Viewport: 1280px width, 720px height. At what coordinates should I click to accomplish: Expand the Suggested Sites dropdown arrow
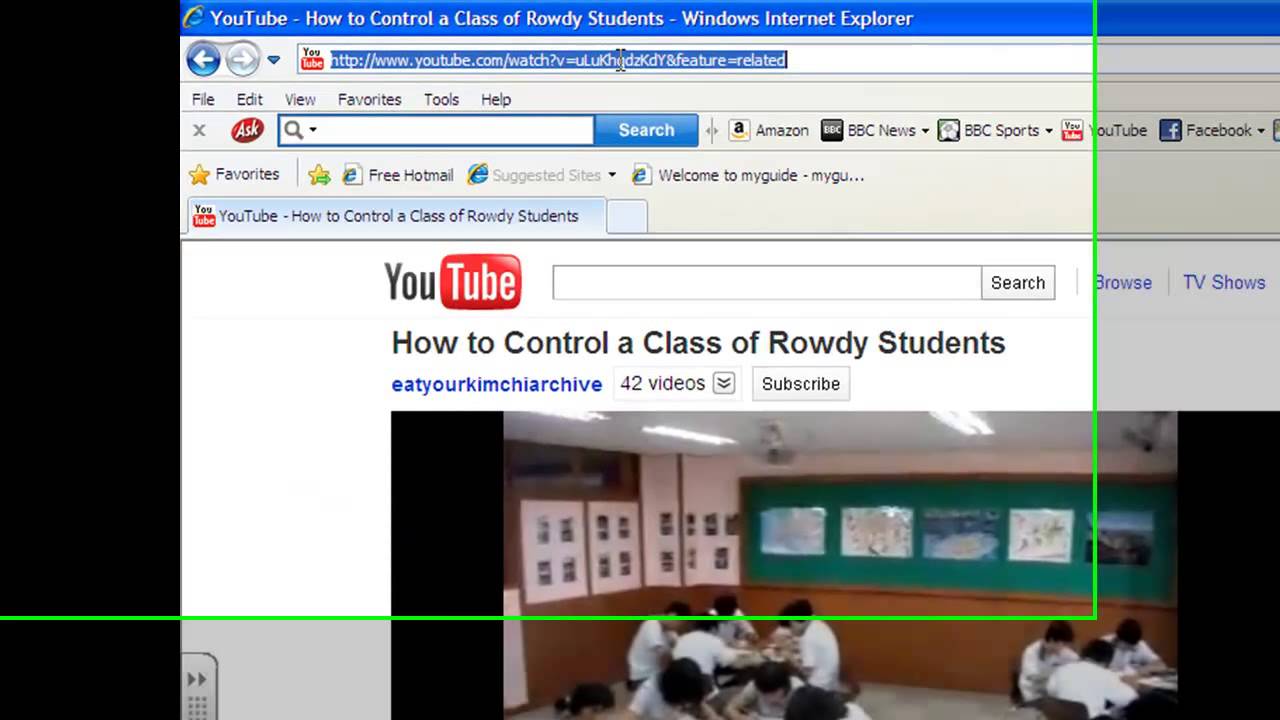612,175
